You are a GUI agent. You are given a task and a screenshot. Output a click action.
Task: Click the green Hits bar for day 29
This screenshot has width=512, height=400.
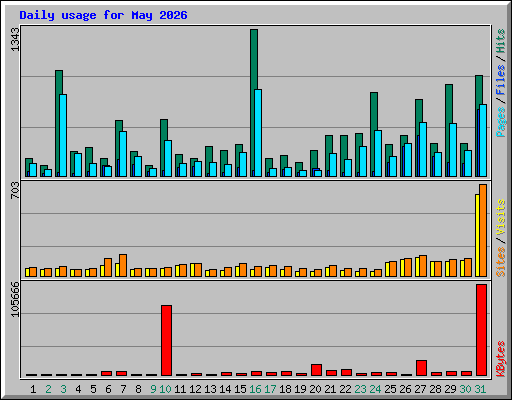(449, 104)
